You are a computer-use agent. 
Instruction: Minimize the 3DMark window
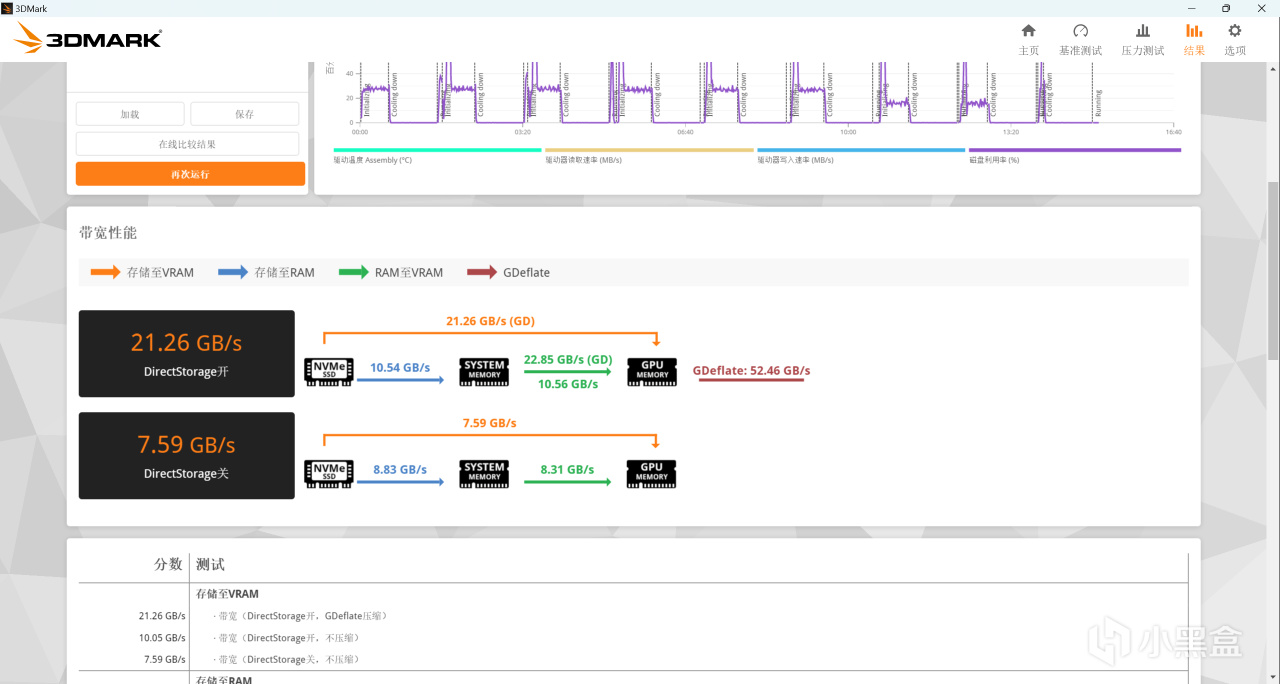[x=1190, y=8]
